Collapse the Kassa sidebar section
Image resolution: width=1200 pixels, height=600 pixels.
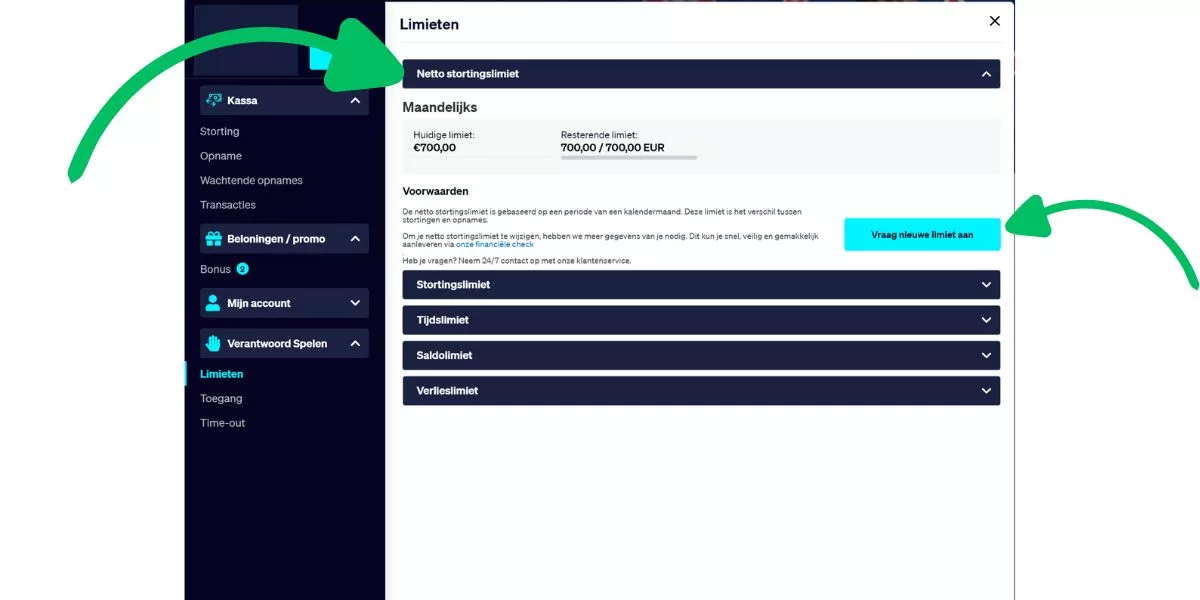(355, 100)
